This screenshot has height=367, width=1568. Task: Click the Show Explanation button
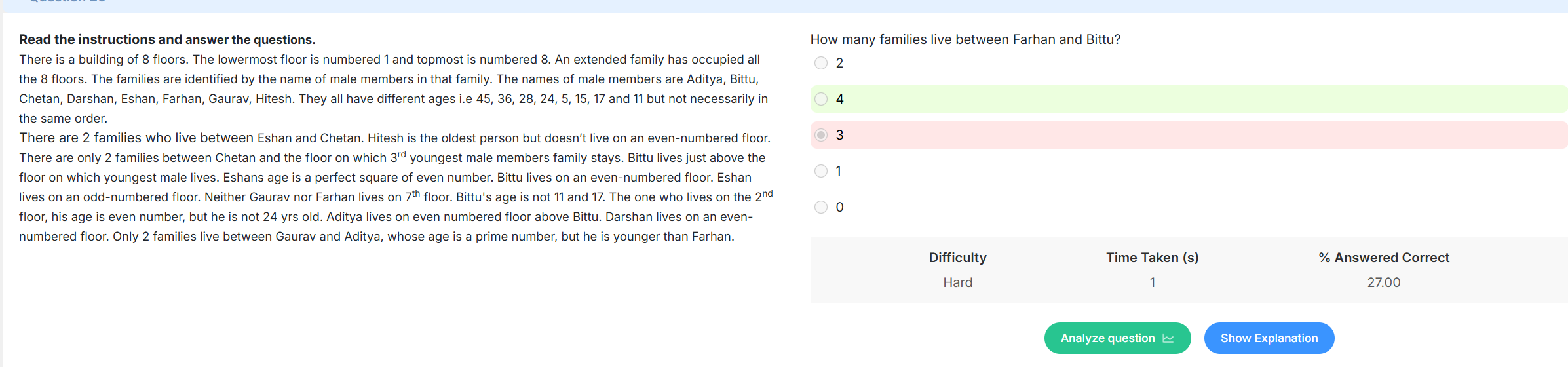1269,338
